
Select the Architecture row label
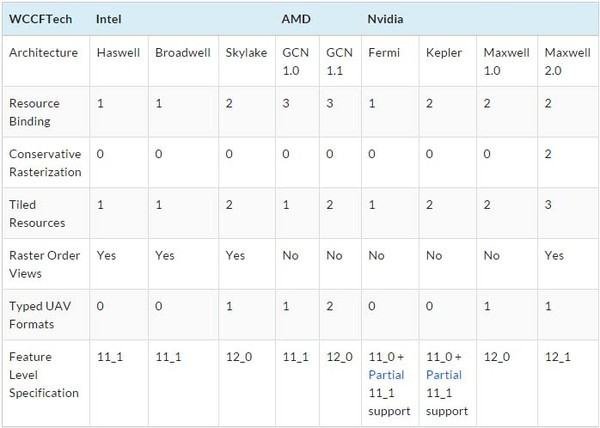tap(42, 52)
